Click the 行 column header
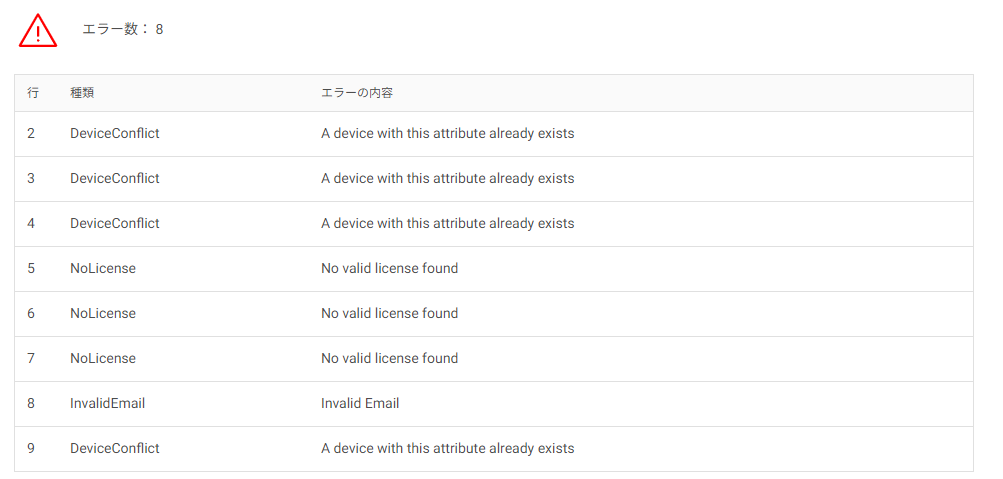 pyautogui.click(x=33, y=93)
